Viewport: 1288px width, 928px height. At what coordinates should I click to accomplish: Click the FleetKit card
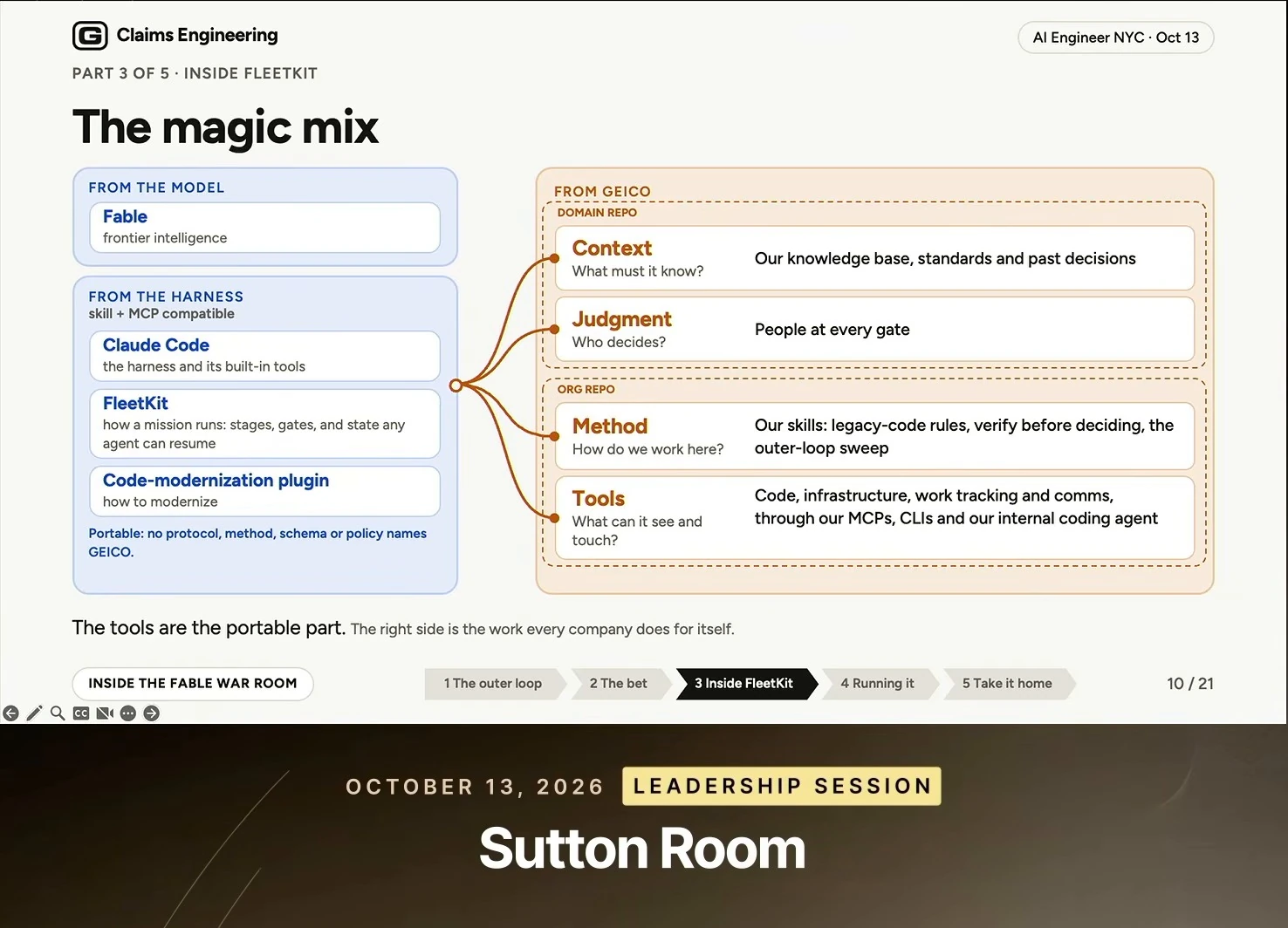[265, 424]
